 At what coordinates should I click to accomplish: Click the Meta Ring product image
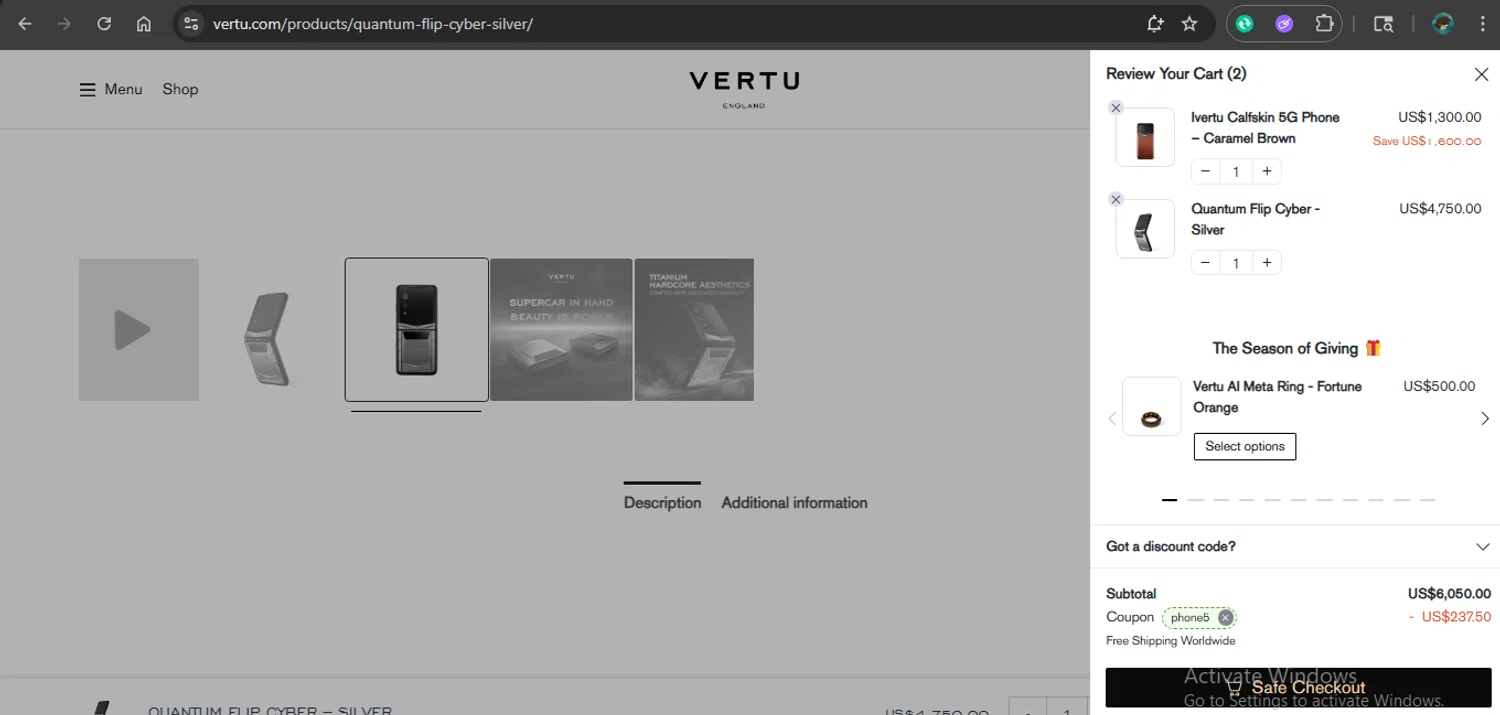[1152, 406]
